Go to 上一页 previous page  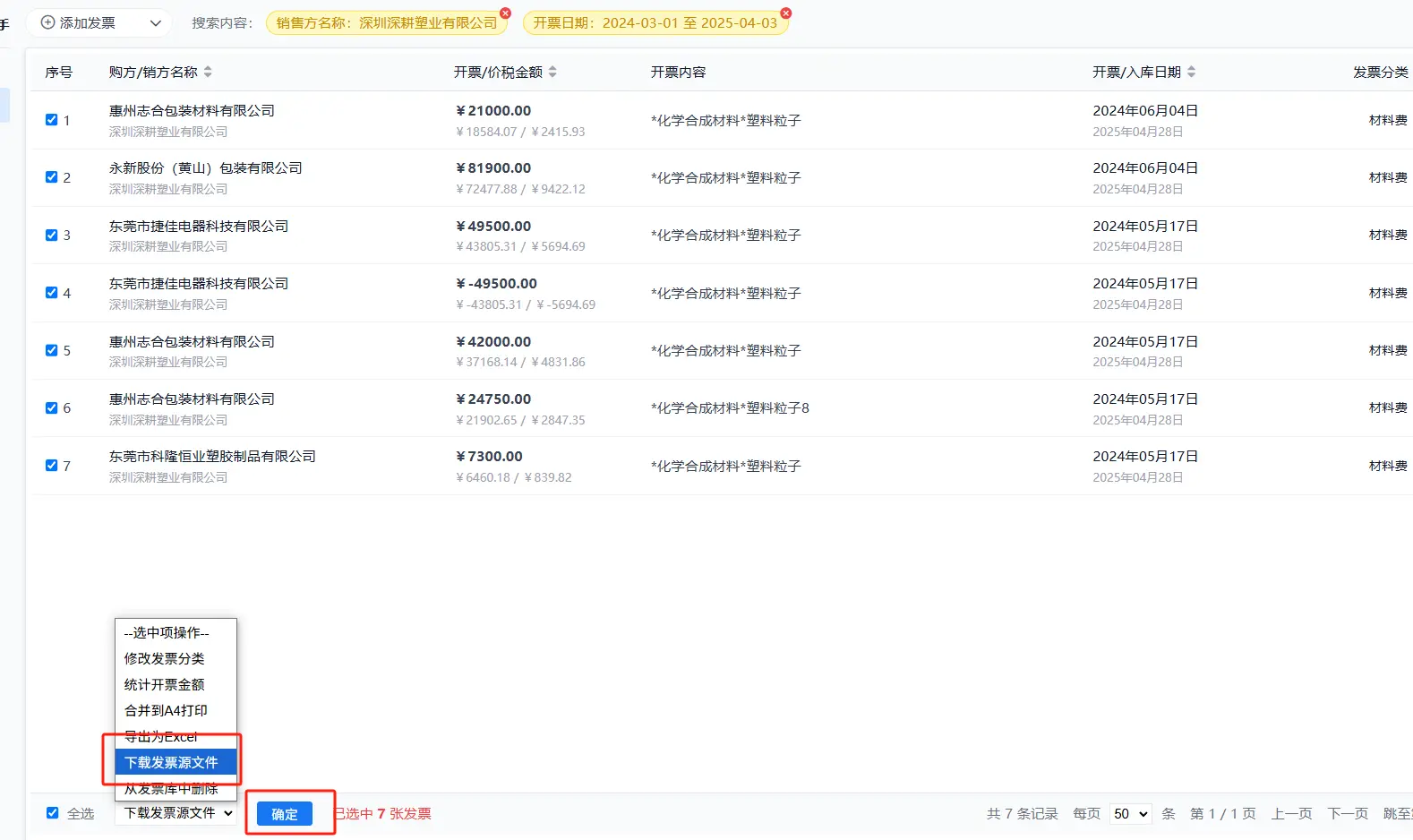[x=1291, y=813]
